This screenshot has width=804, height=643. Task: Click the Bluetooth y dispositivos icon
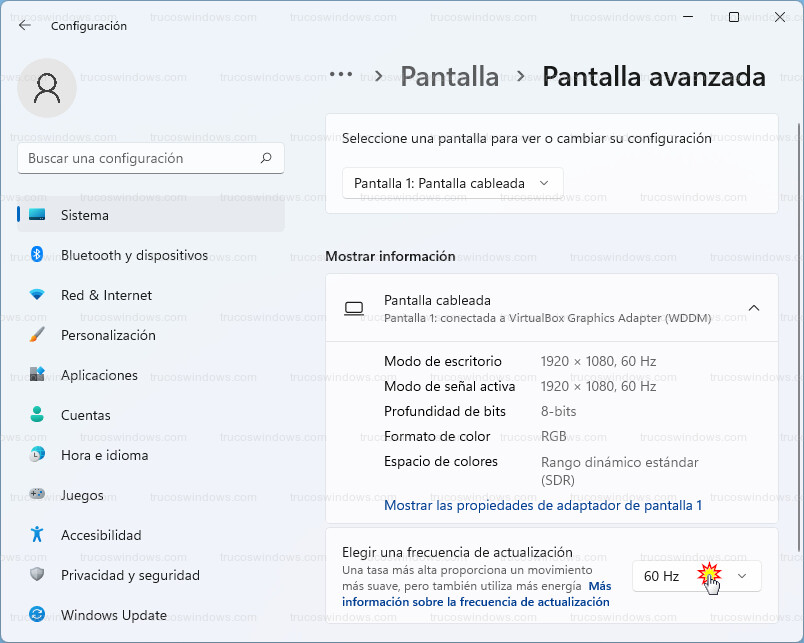pyautogui.click(x=37, y=255)
